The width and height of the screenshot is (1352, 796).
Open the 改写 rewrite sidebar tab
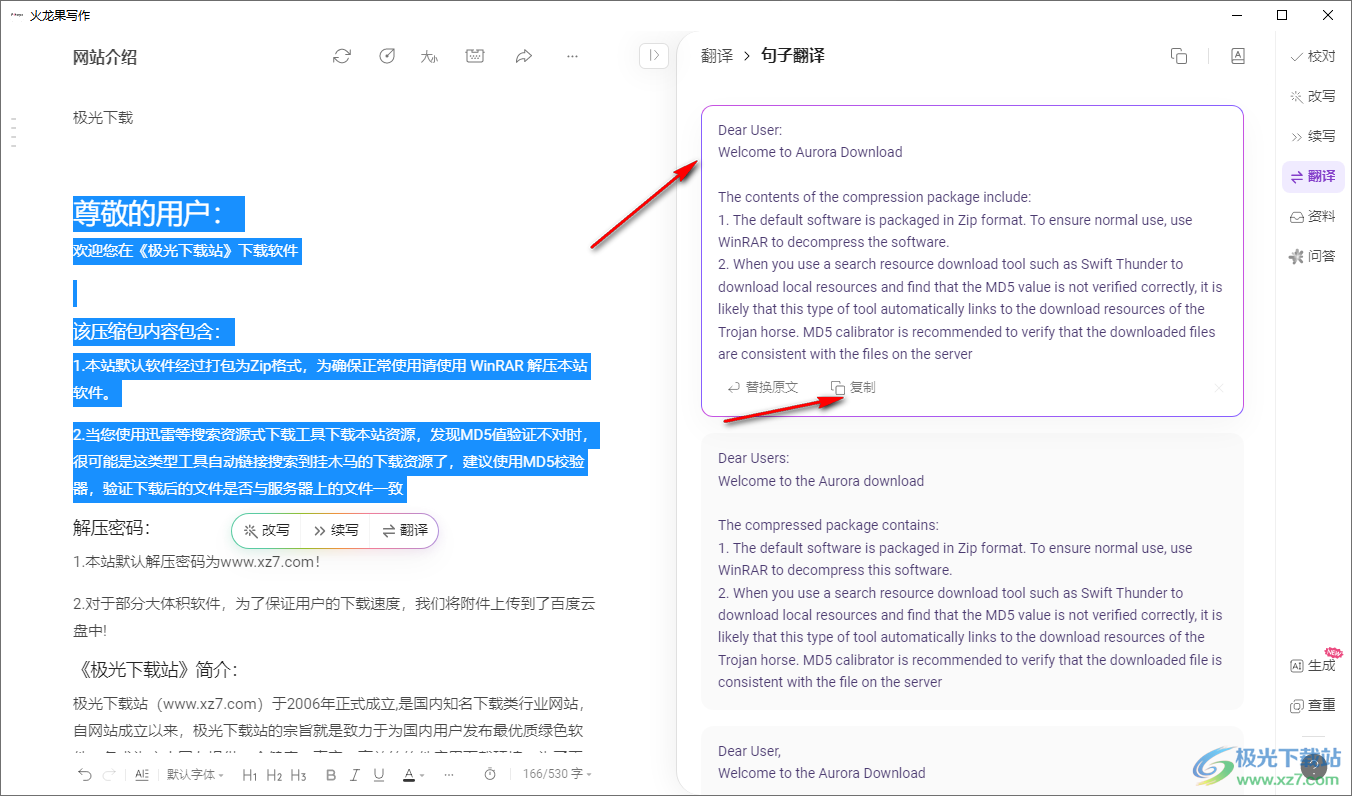point(1313,96)
